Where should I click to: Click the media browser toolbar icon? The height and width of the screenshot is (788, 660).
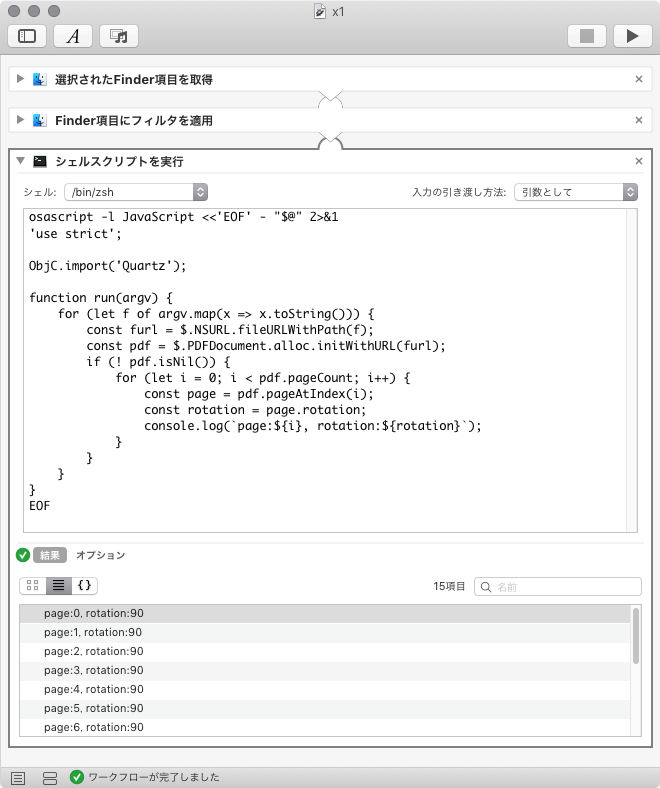[119, 36]
